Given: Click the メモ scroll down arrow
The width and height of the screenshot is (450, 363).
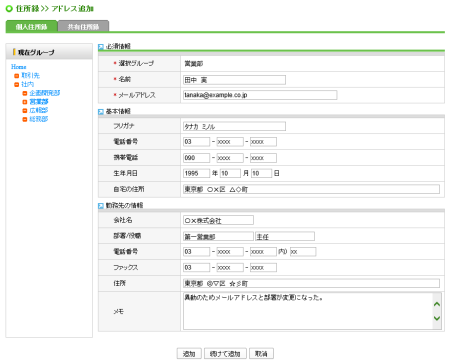Looking at the screenshot, I should pos(437,318).
